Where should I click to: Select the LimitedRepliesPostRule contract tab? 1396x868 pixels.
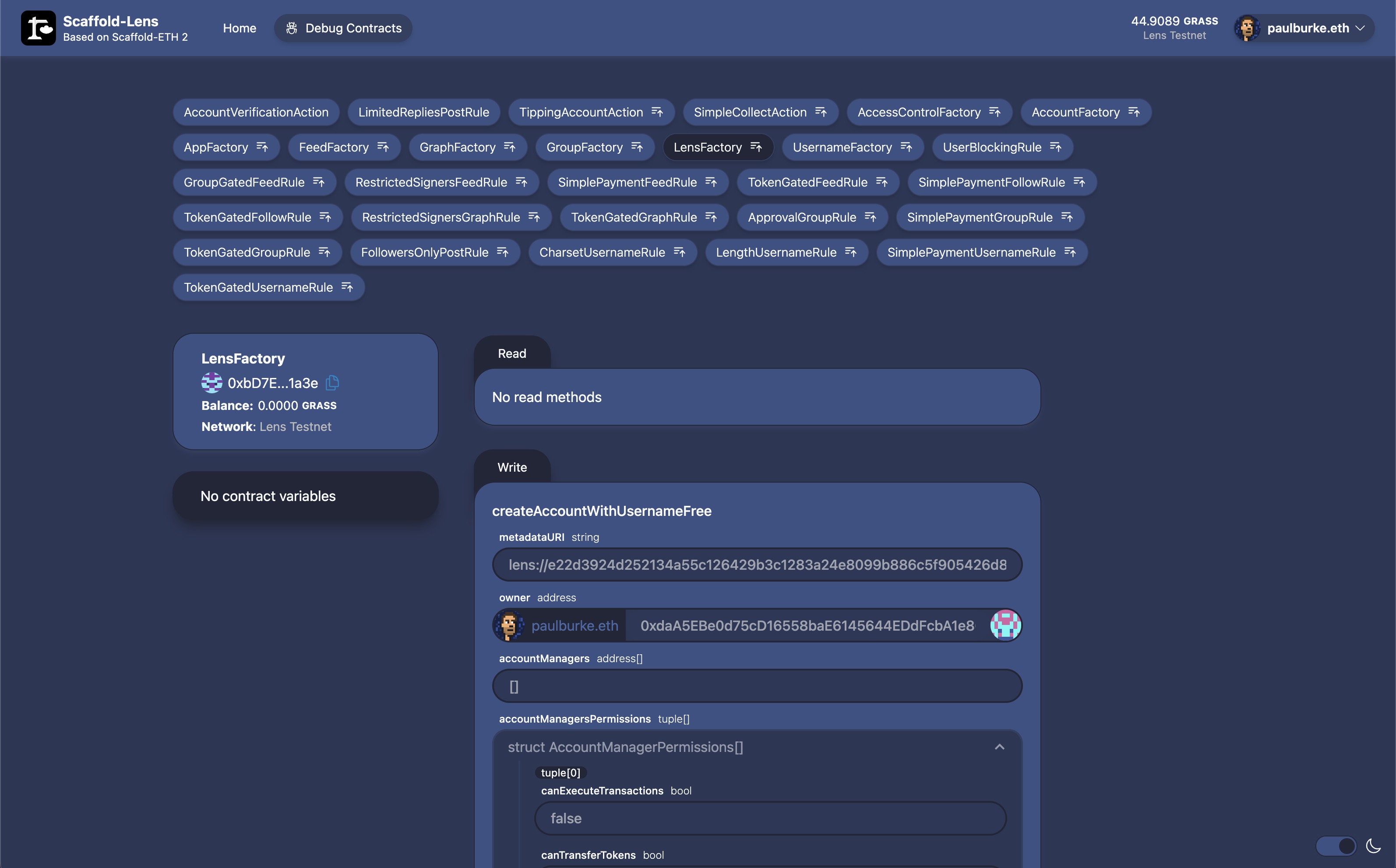click(x=423, y=112)
